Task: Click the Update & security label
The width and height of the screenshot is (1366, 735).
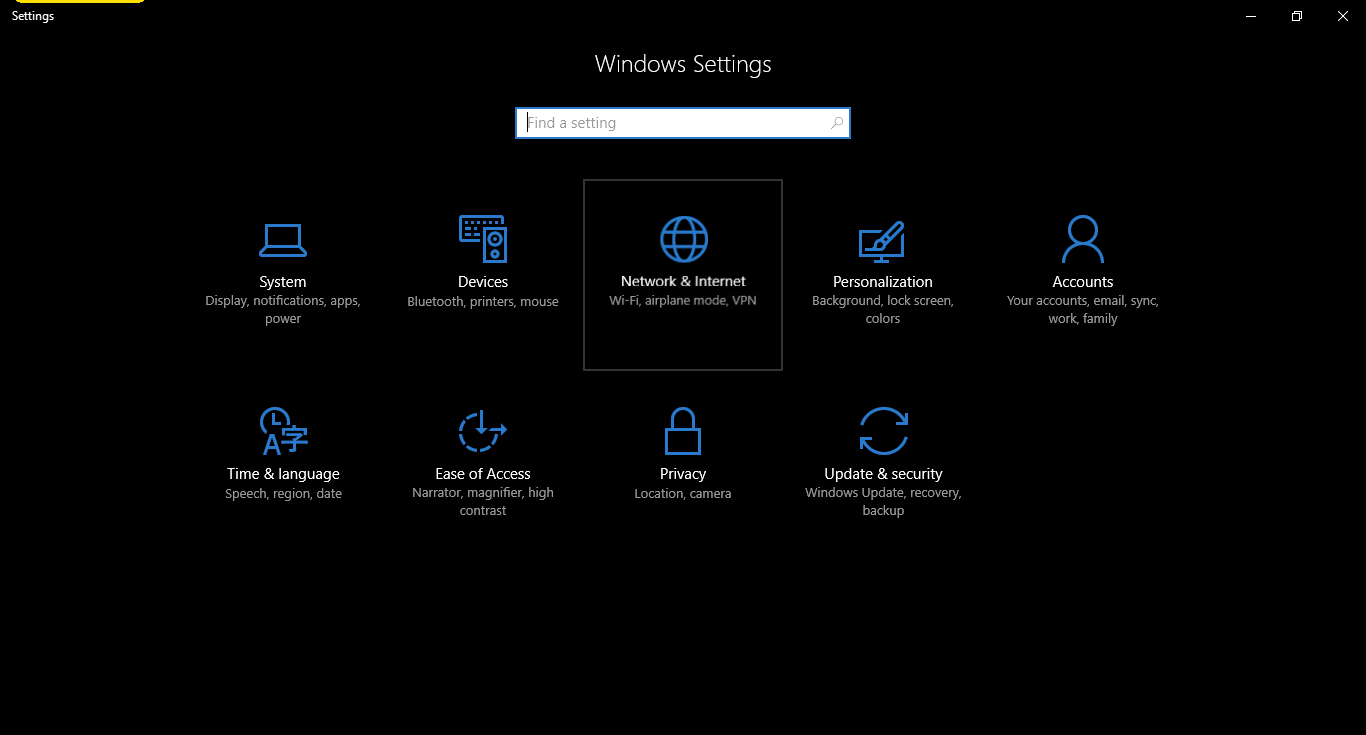Action: coord(883,474)
